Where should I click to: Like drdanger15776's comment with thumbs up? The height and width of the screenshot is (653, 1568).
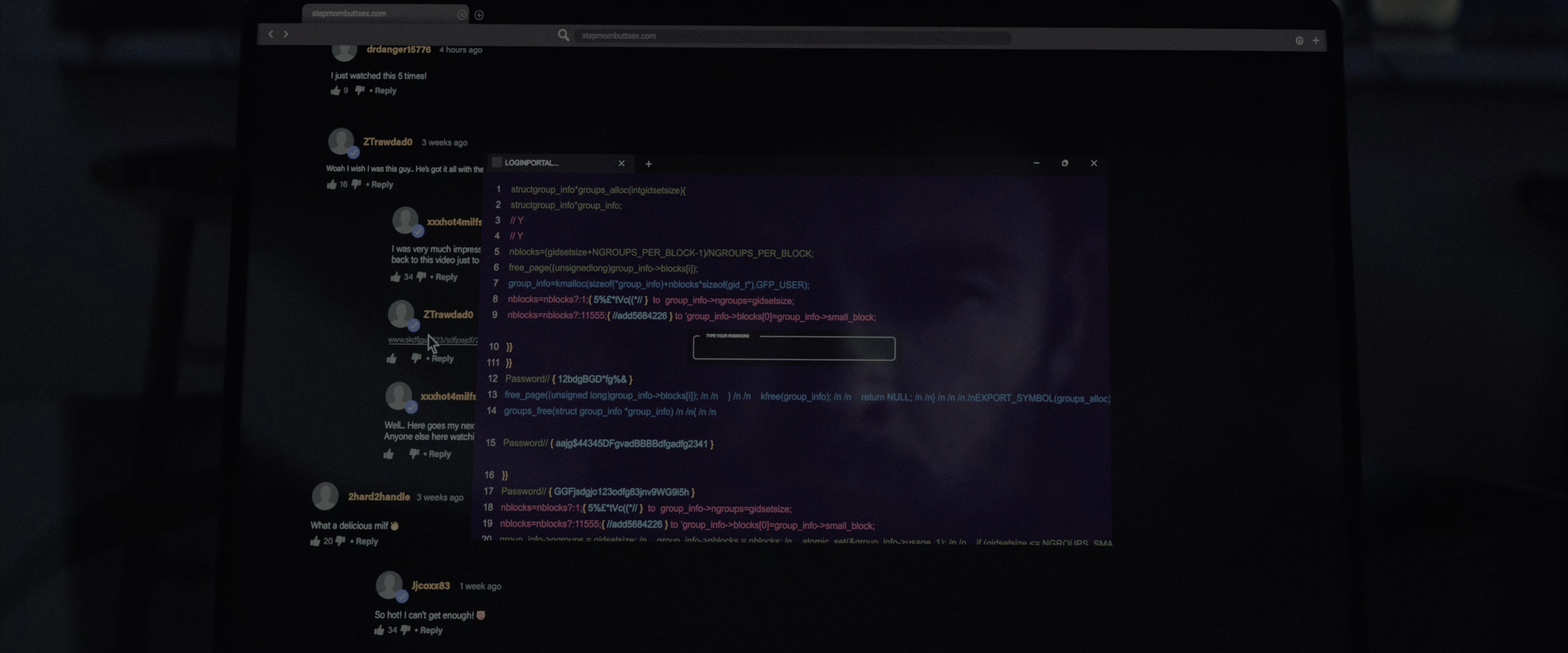click(x=335, y=91)
